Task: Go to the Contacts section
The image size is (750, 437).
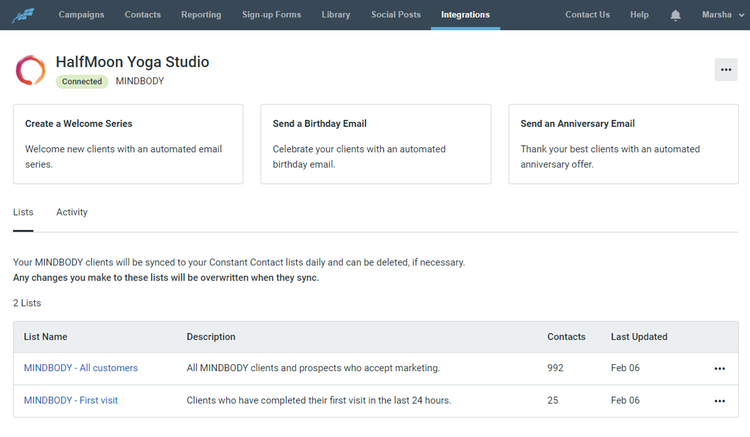Action: pos(145,15)
